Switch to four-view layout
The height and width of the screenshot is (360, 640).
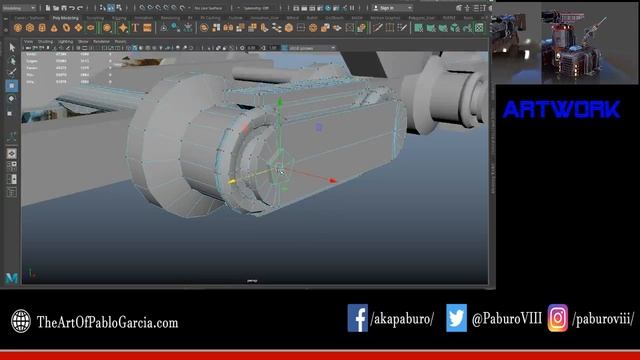point(12,166)
